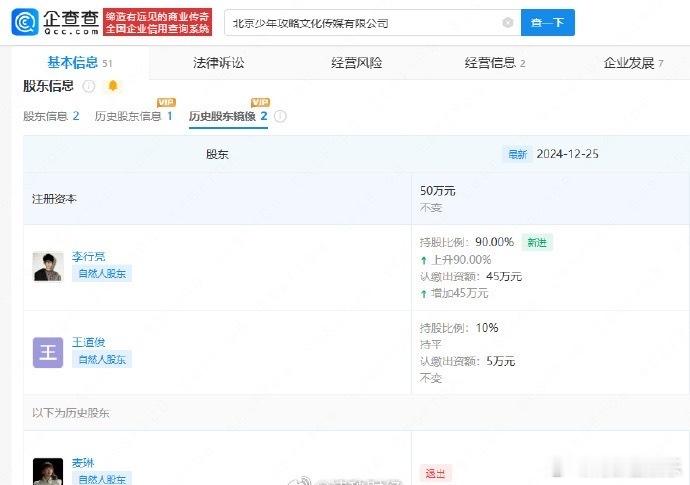This screenshot has height=485, width=690.
Task: Click the 股东 column header
Action: 217,154
